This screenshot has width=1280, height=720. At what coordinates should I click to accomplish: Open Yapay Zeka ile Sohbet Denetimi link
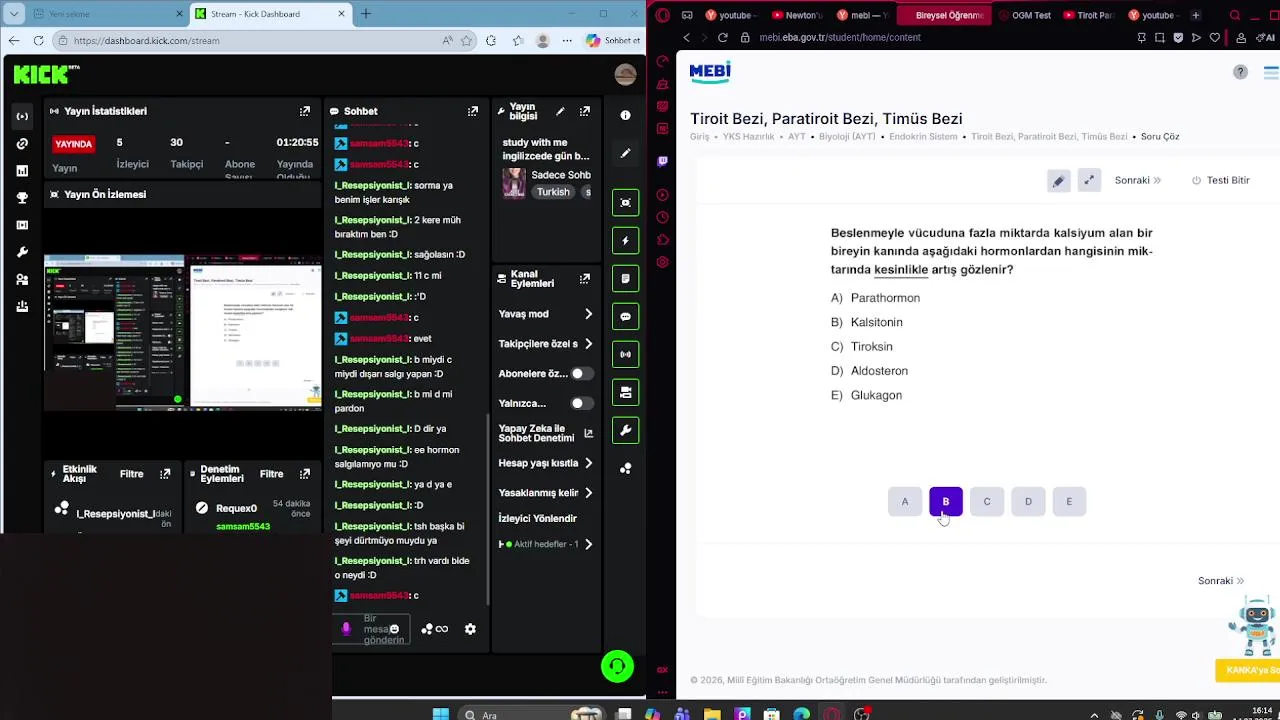pos(546,433)
